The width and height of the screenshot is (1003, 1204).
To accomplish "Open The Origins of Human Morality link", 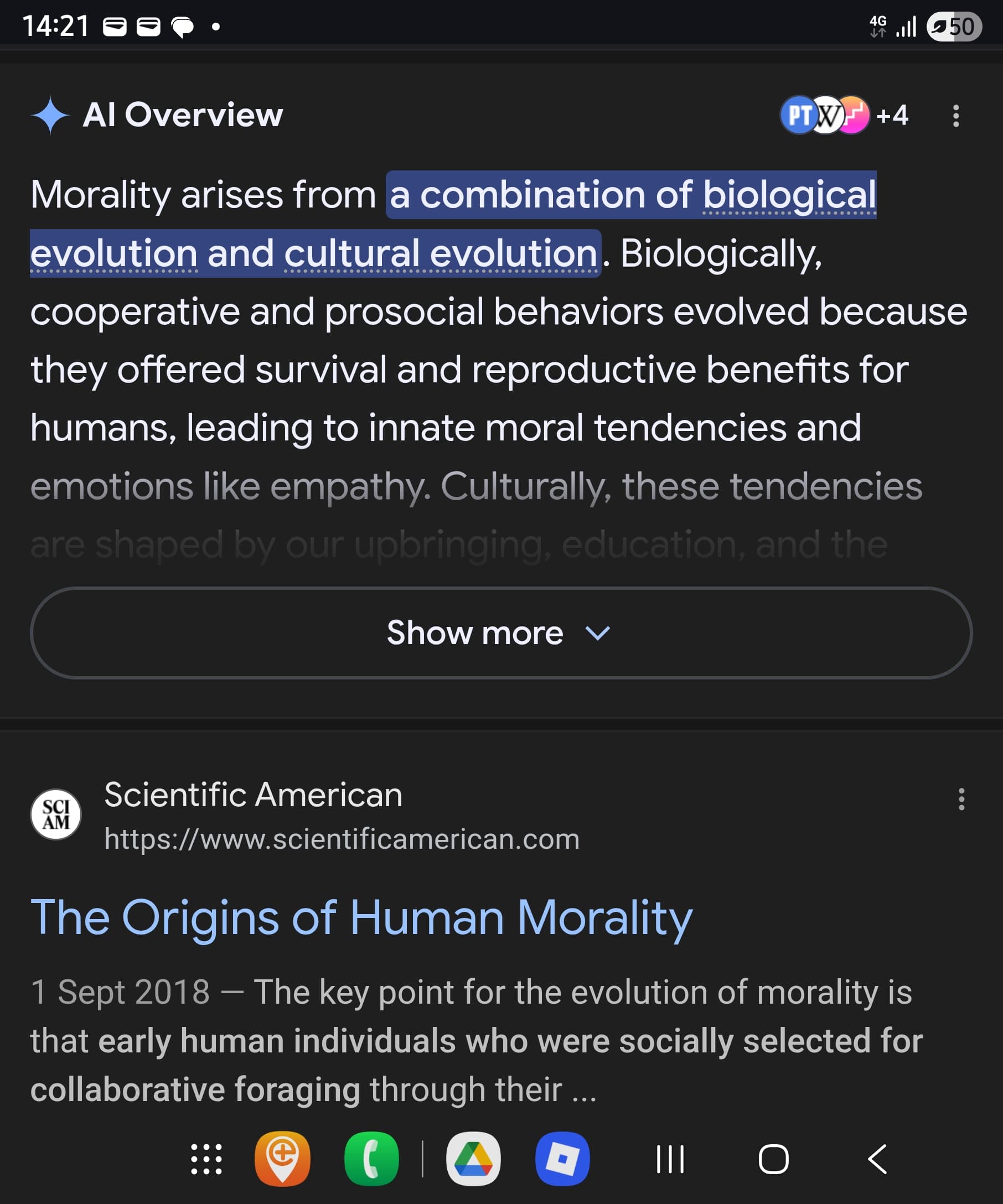I will pyautogui.click(x=361, y=918).
